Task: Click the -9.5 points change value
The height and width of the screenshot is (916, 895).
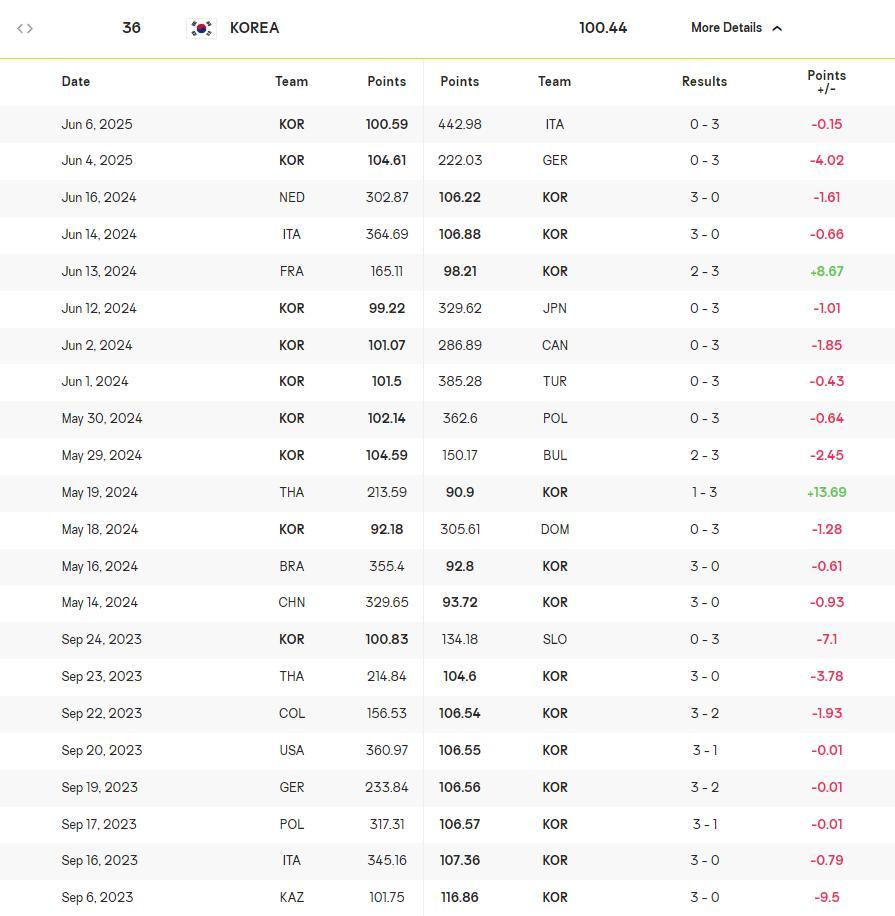Action: [827, 897]
